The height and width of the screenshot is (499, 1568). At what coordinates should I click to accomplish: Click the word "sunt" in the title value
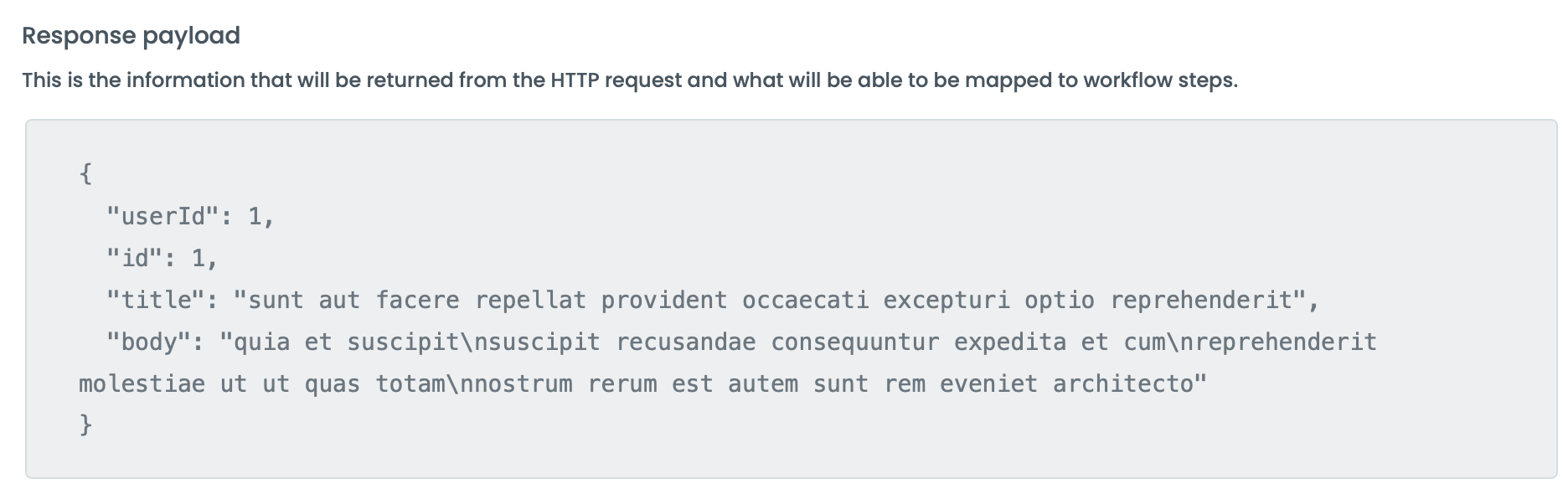(x=276, y=301)
